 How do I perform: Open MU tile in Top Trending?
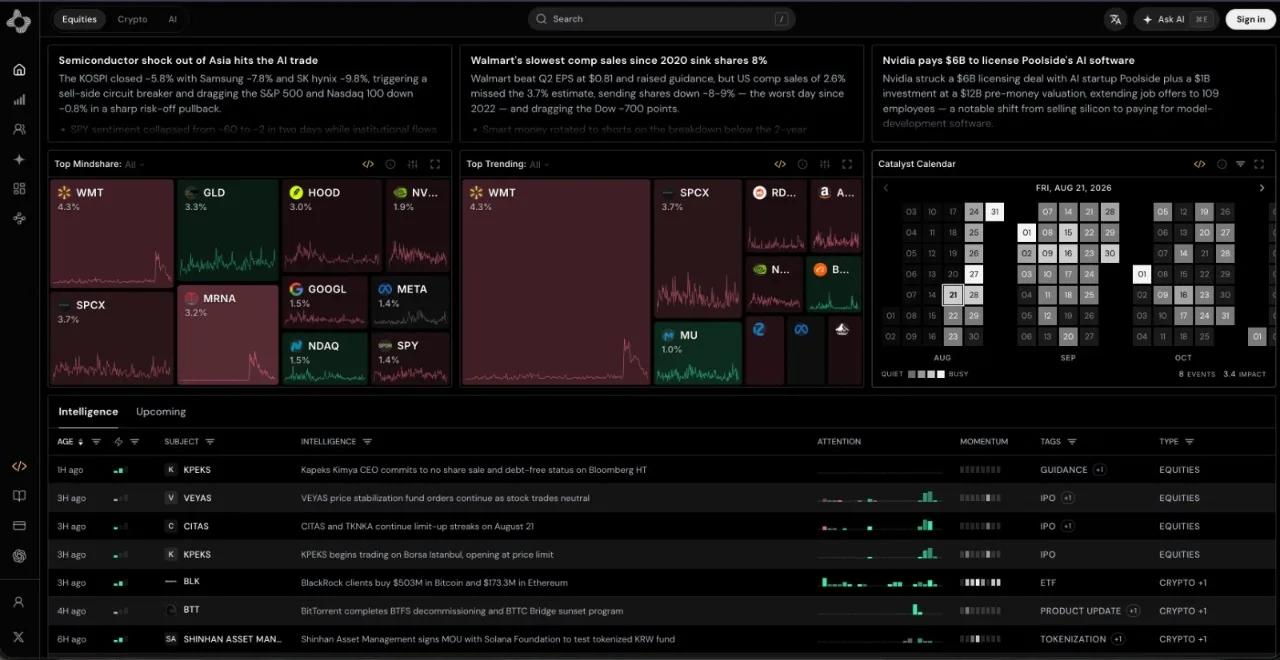[698, 353]
